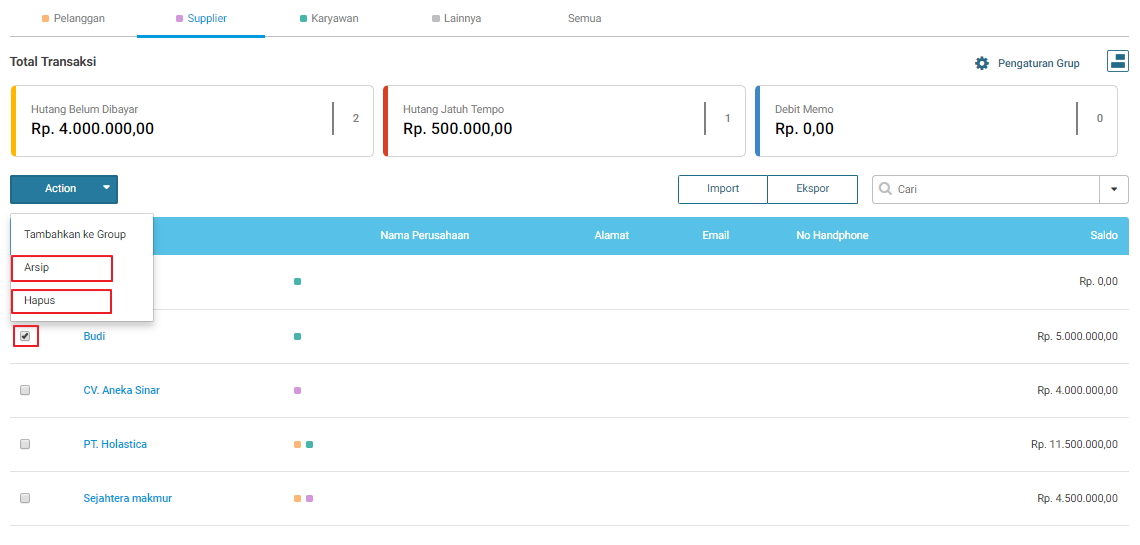Open the PT. Holastica contact link

(x=115, y=444)
